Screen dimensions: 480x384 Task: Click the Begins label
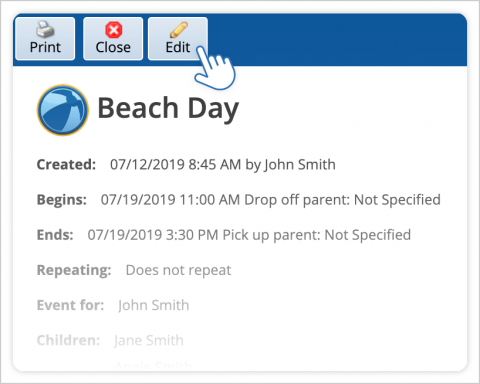[x=62, y=200]
